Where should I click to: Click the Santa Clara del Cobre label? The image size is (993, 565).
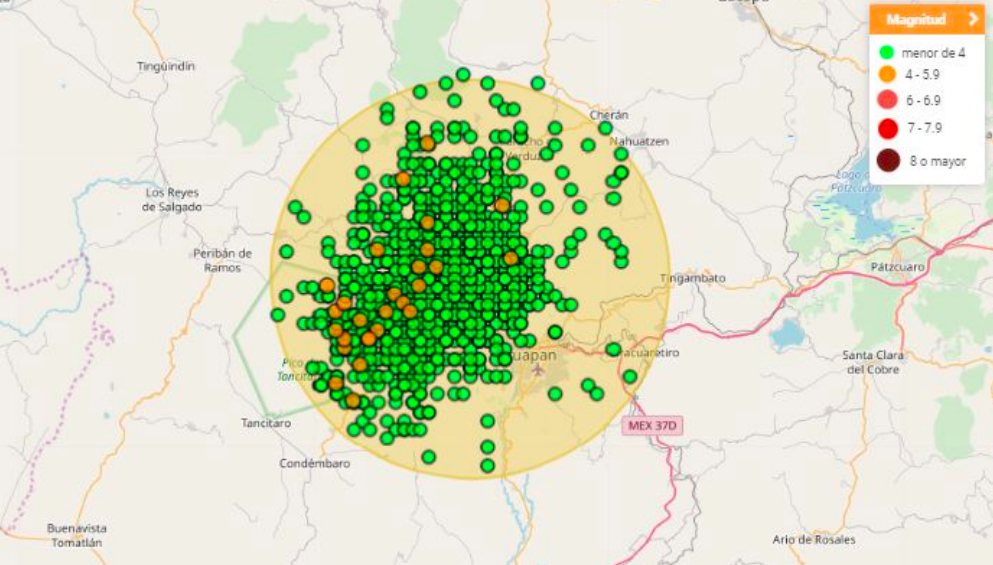click(x=874, y=362)
